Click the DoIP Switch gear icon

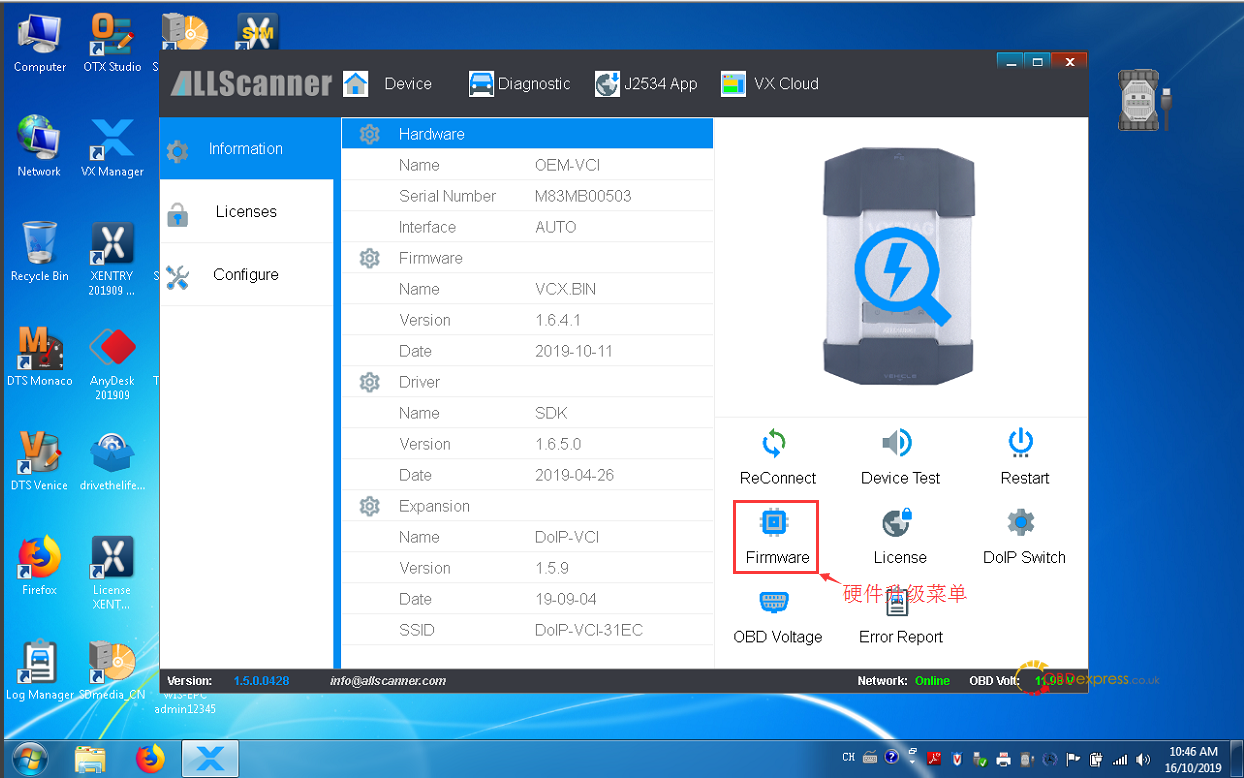pyautogui.click(x=1022, y=523)
